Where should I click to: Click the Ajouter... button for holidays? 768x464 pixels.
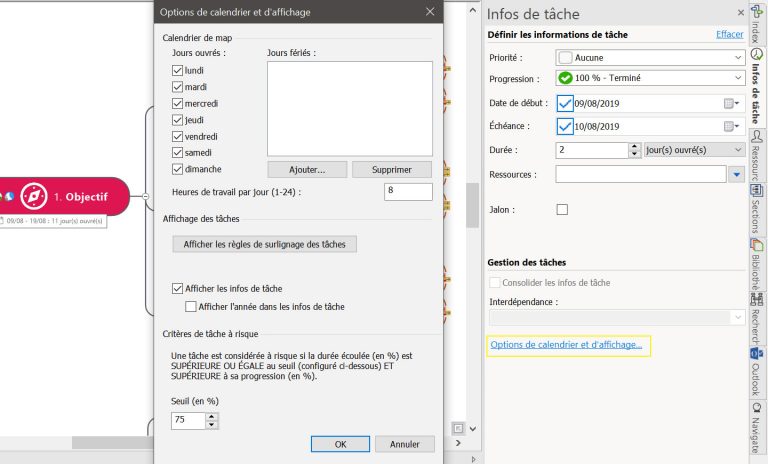coord(306,169)
